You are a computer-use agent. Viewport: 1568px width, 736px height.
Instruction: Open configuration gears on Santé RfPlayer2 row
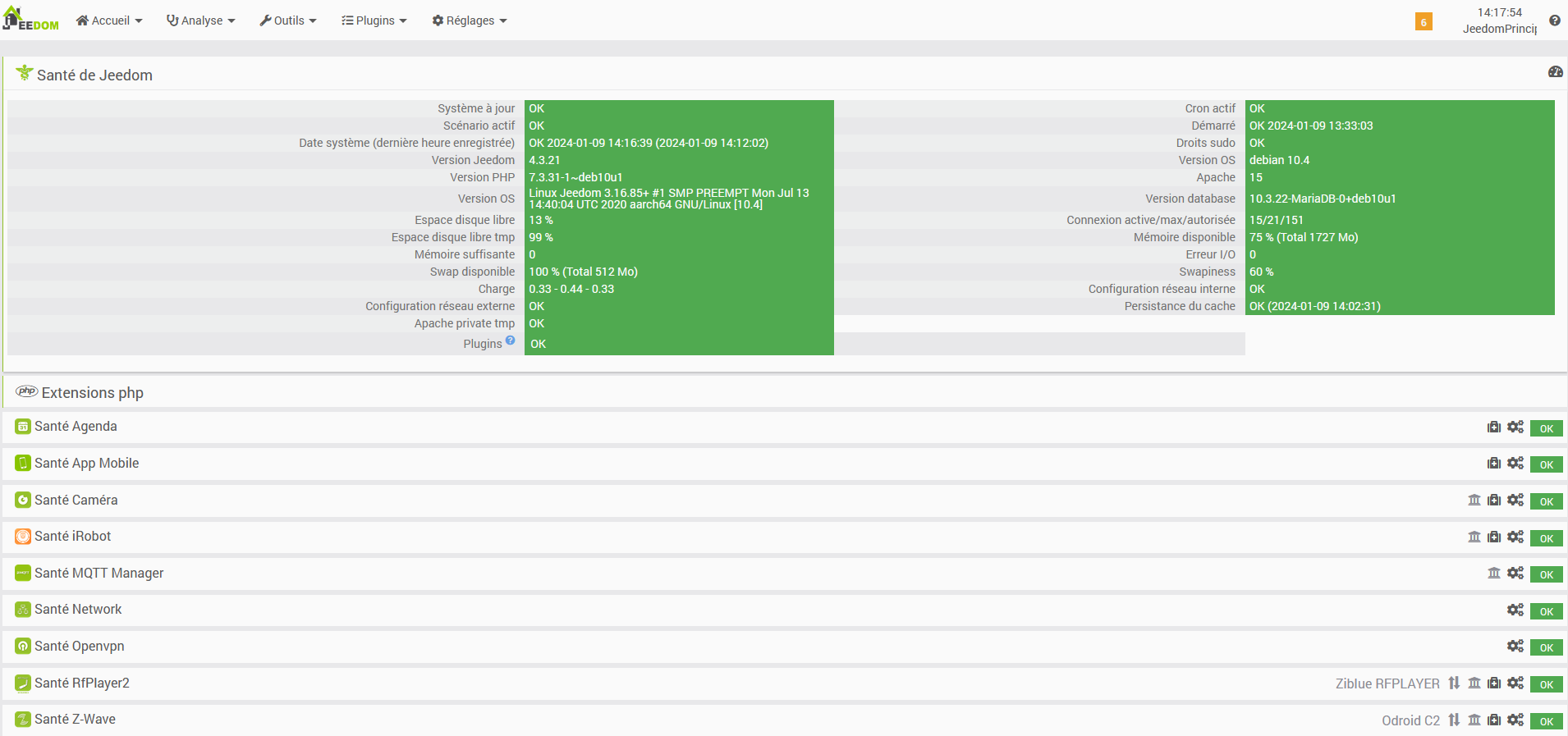tap(1515, 683)
